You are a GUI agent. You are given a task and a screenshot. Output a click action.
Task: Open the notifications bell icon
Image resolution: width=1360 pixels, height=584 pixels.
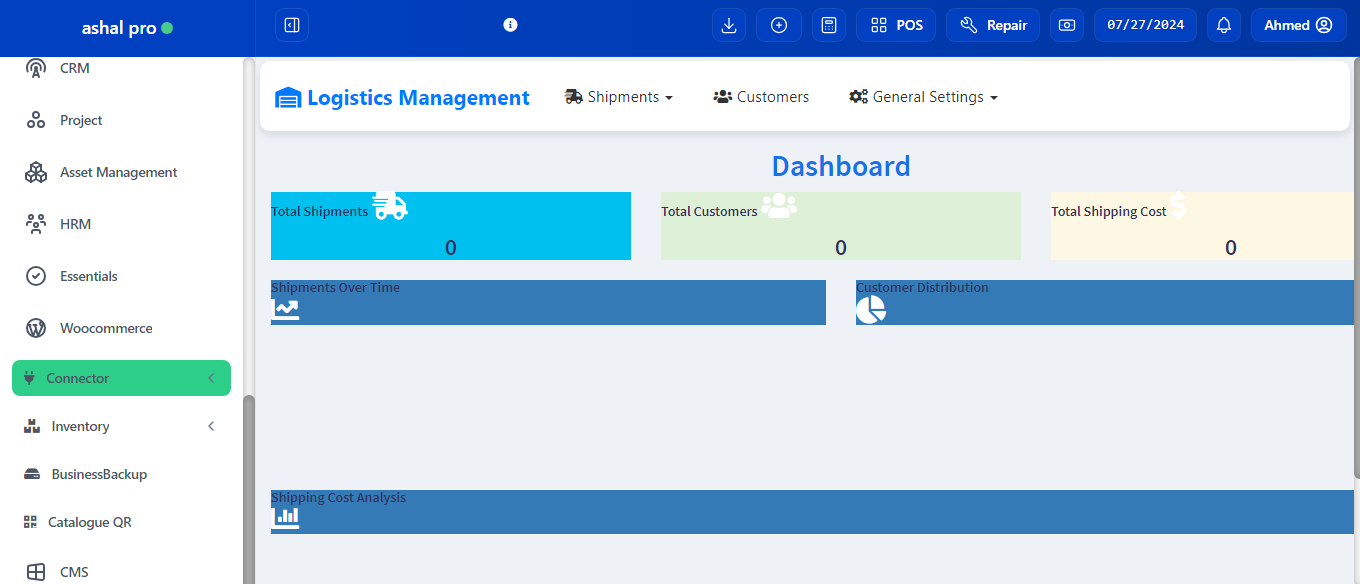[x=1224, y=25]
